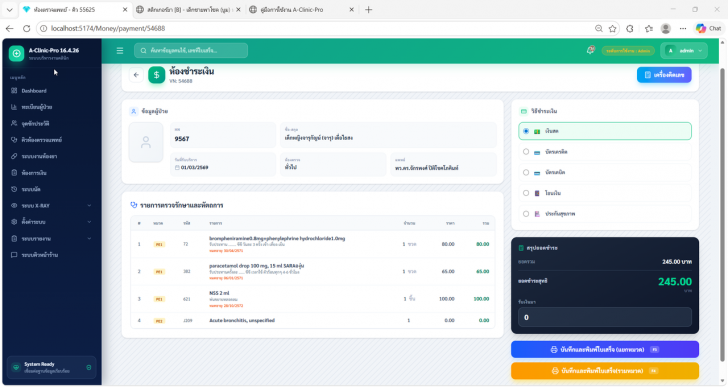The height and width of the screenshot is (387, 728).
Task: Open the calculator button at top right
Action: (x=664, y=75)
